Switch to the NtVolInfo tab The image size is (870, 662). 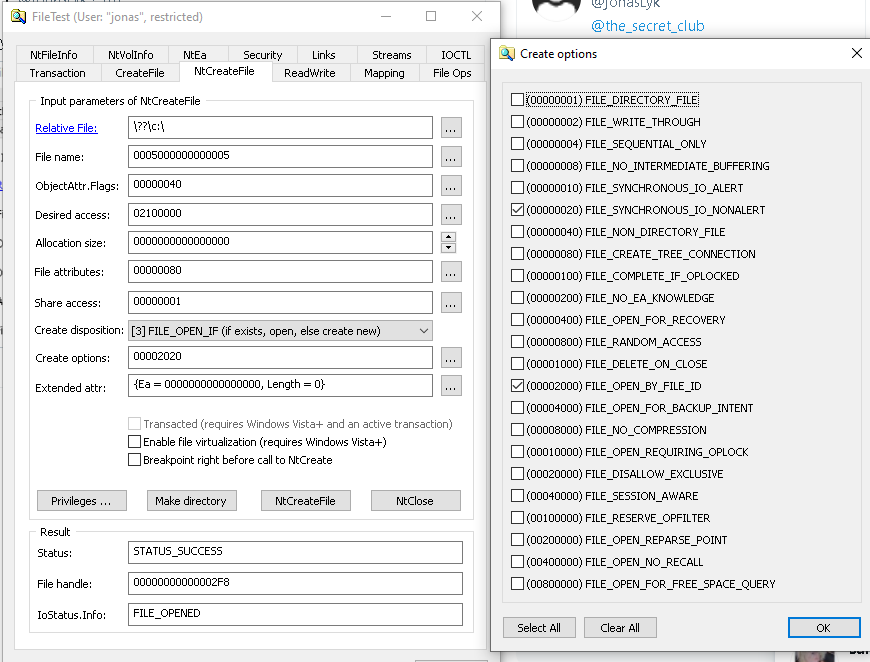click(x=130, y=54)
